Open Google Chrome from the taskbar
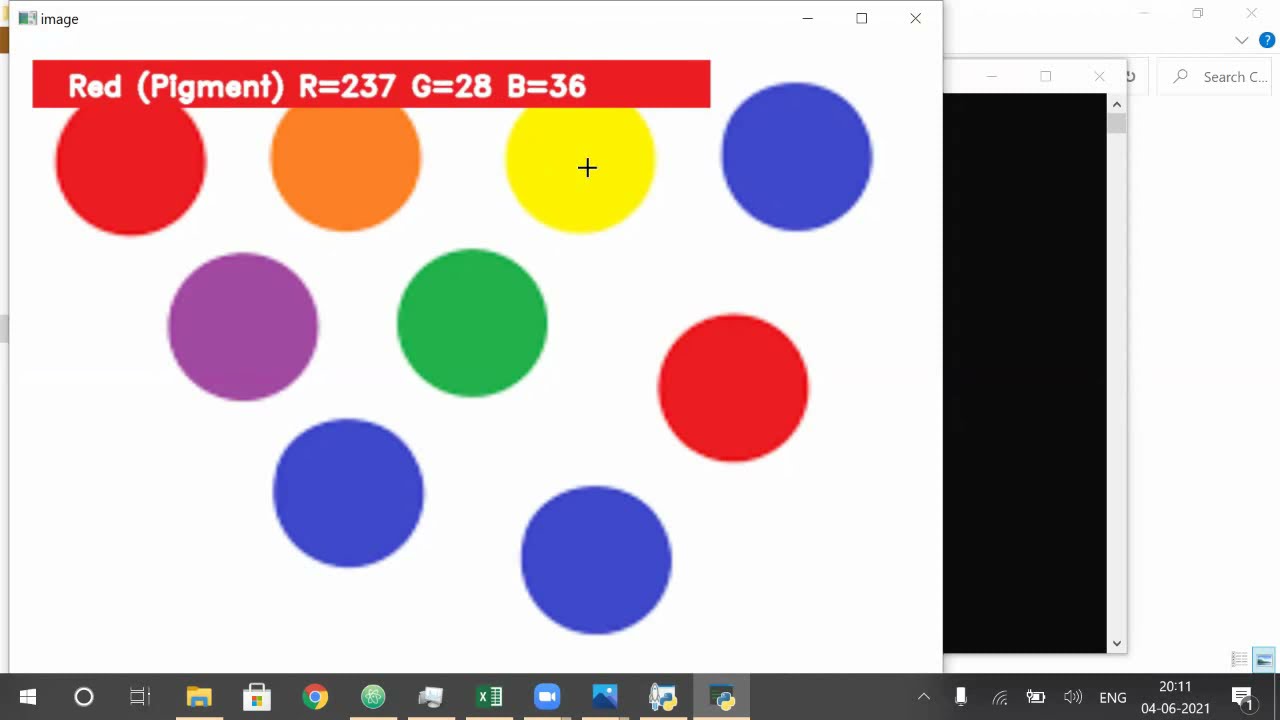This screenshot has width=1280, height=720. [x=315, y=697]
